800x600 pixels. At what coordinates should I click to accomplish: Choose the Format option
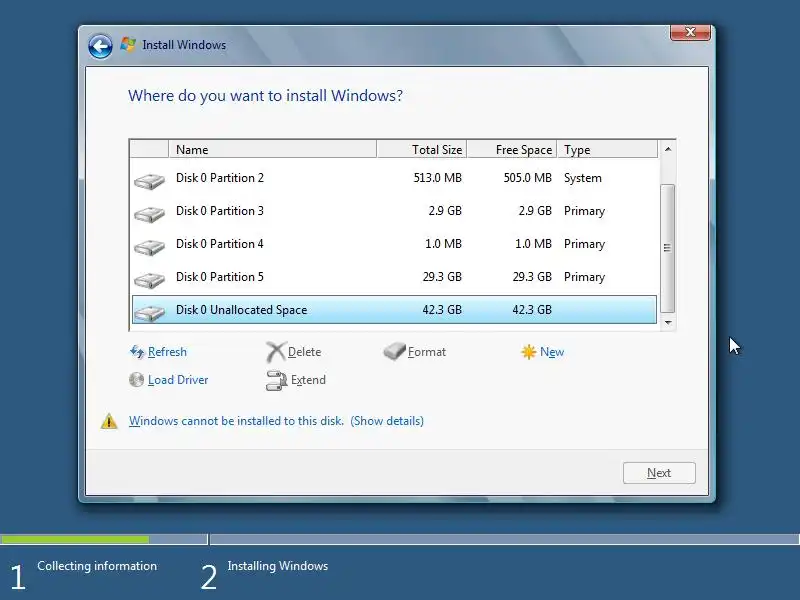click(427, 352)
